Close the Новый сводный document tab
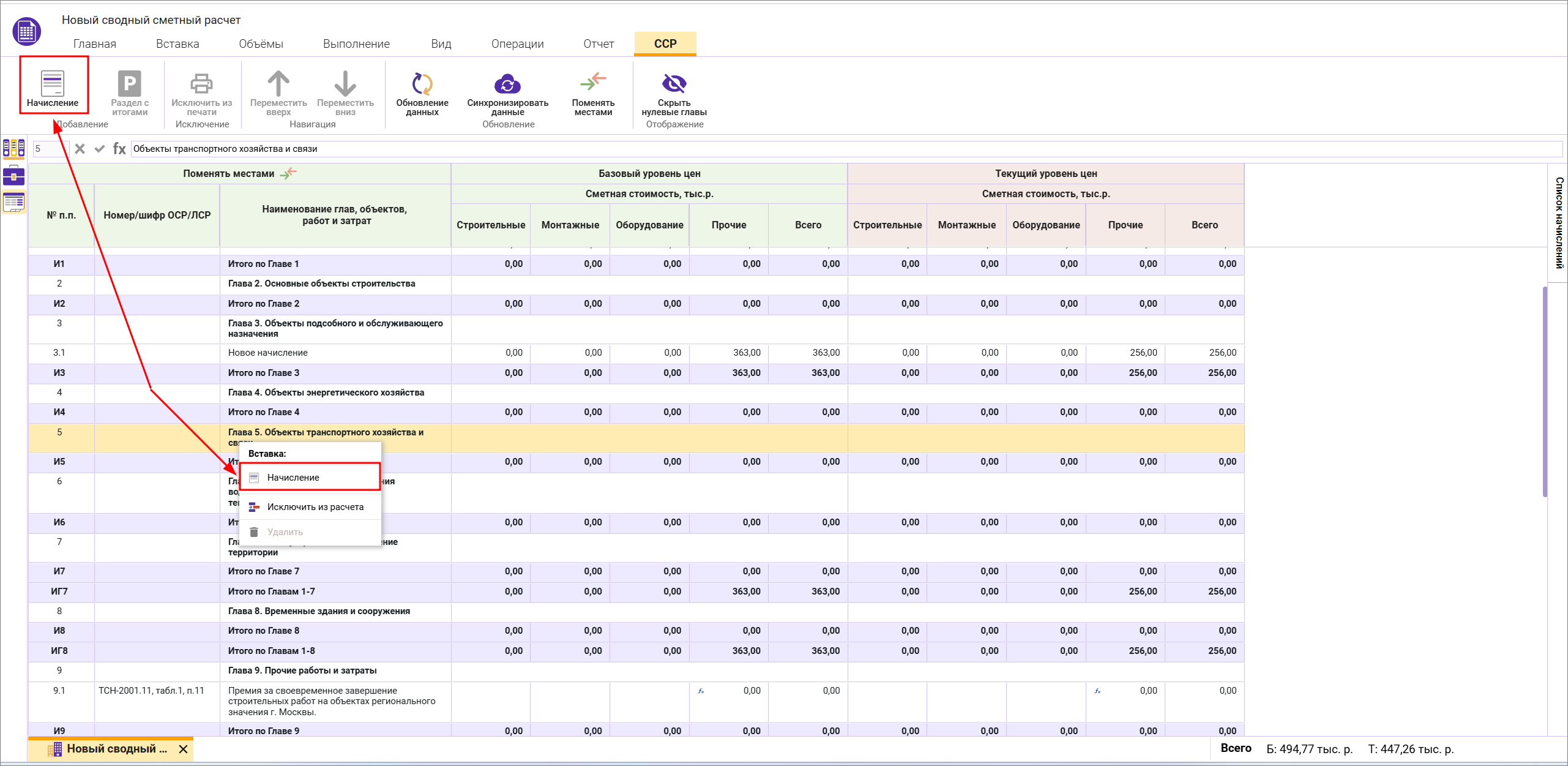The width and height of the screenshot is (1568, 766). pyautogui.click(x=183, y=749)
